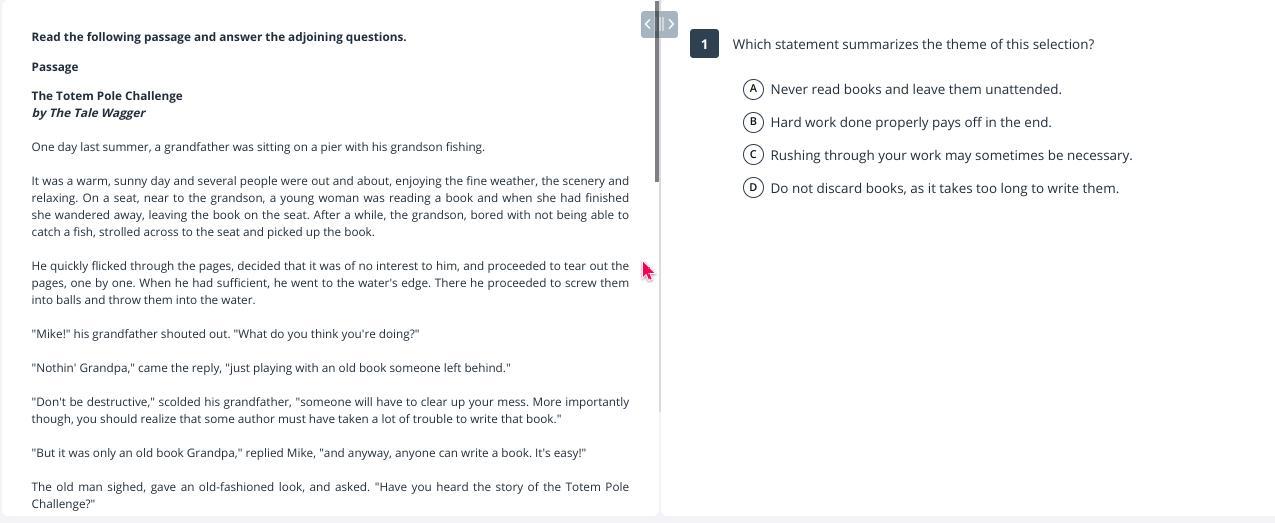The width and height of the screenshot is (1275, 523).
Task: Click the right chevron on the panel splitter
Action: (671, 24)
